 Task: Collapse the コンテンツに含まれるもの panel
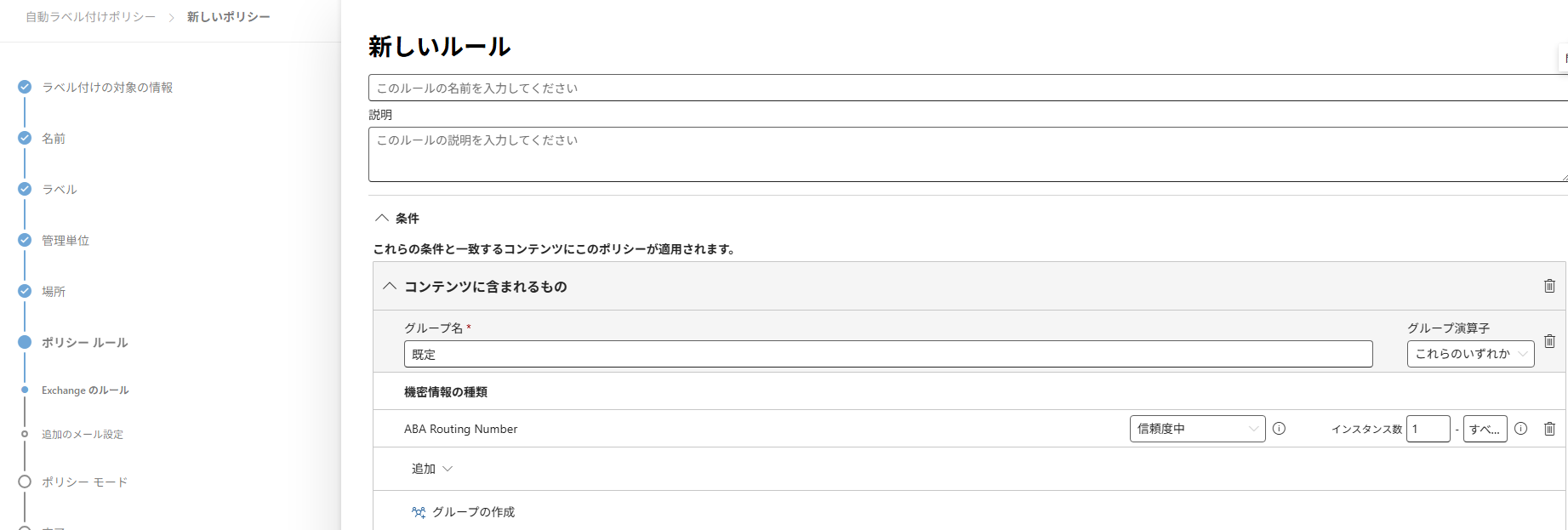coord(390,287)
